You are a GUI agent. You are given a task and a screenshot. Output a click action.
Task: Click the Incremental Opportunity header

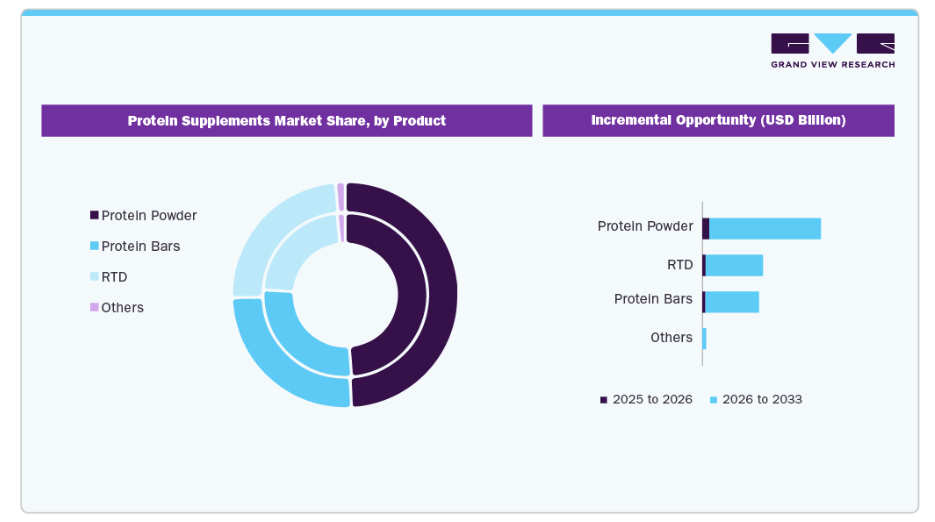coord(718,121)
